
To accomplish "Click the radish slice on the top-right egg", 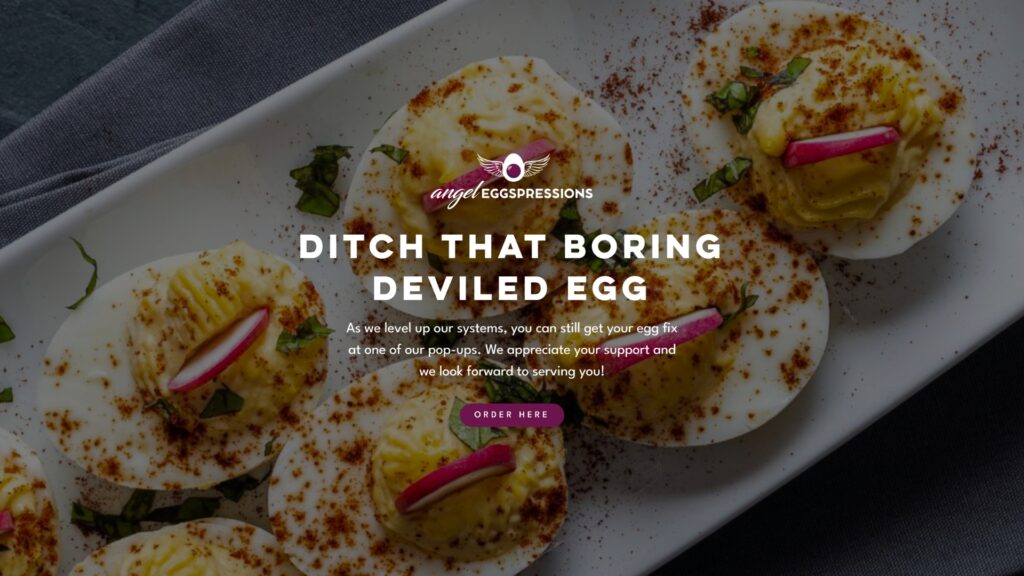I will click(x=841, y=146).
